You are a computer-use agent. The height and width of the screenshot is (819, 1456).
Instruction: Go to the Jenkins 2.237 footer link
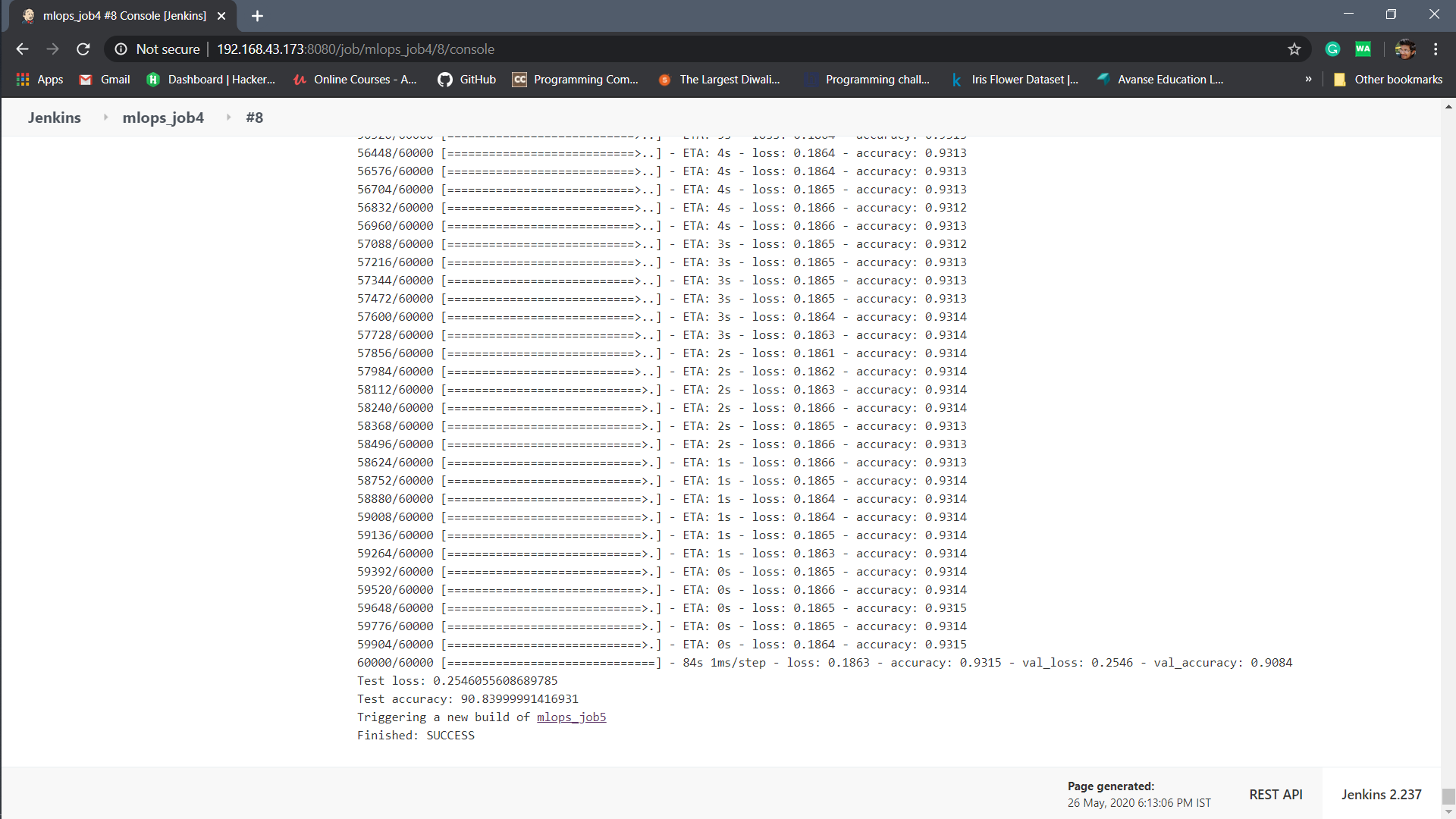pyautogui.click(x=1381, y=794)
